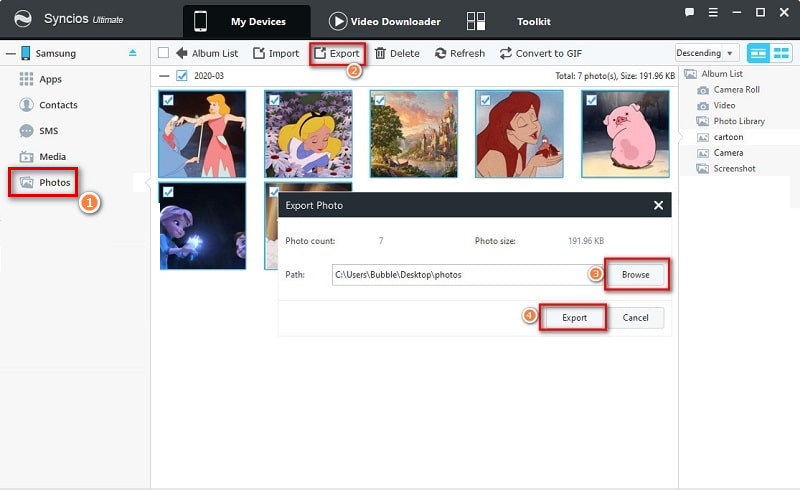The width and height of the screenshot is (800, 490).
Task: Select the Cinderella photo thumbnail
Action: pyautogui.click(x=202, y=134)
